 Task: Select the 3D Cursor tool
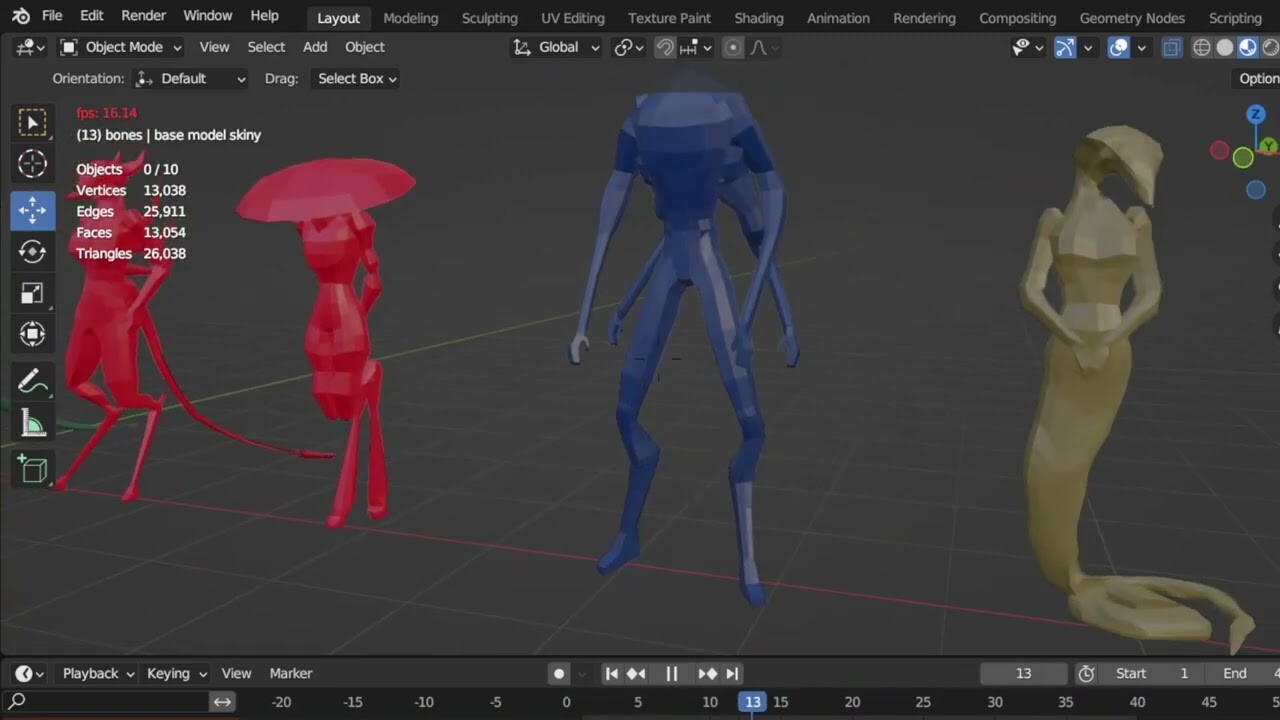coord(32,164)
